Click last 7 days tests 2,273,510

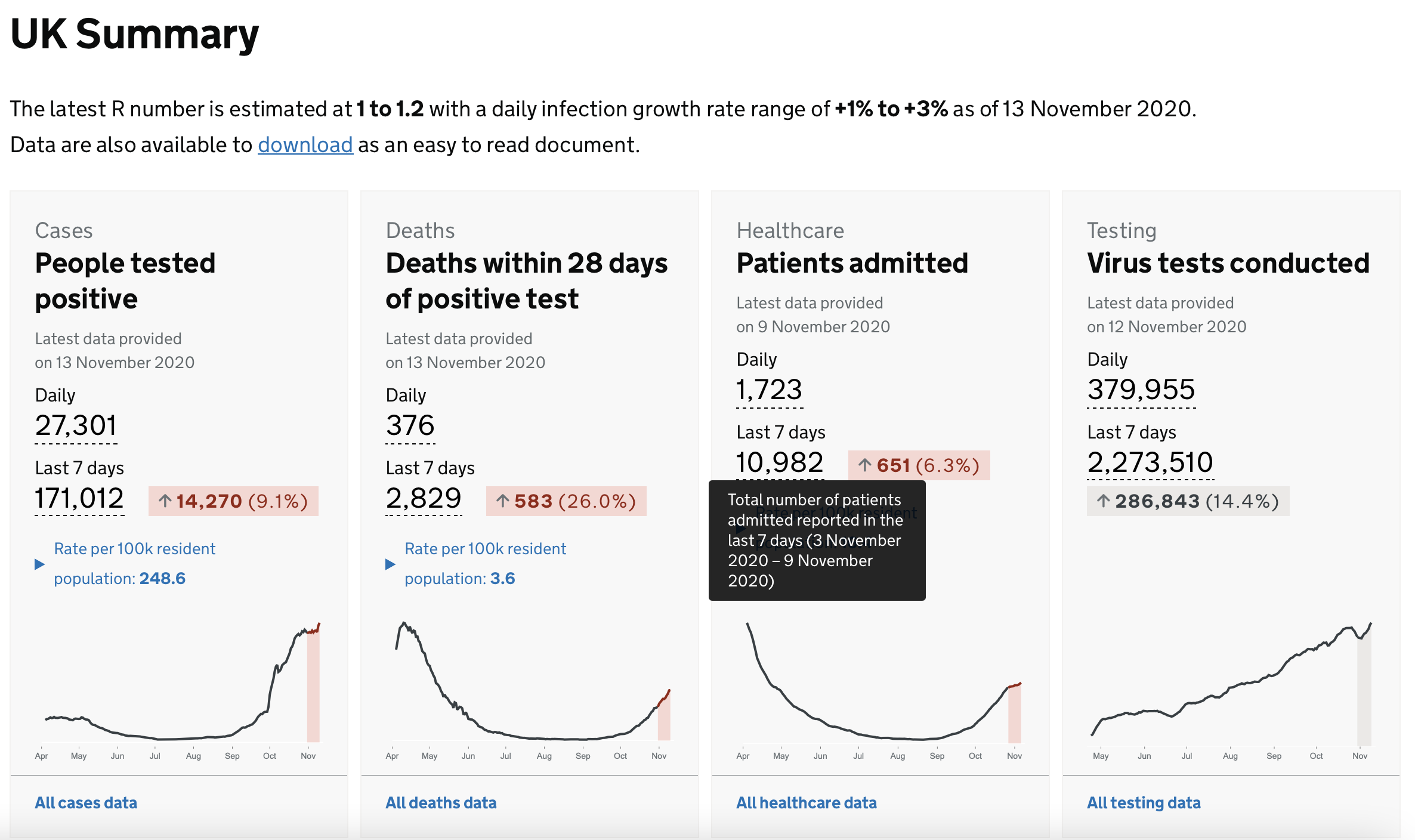[1150, 463]
